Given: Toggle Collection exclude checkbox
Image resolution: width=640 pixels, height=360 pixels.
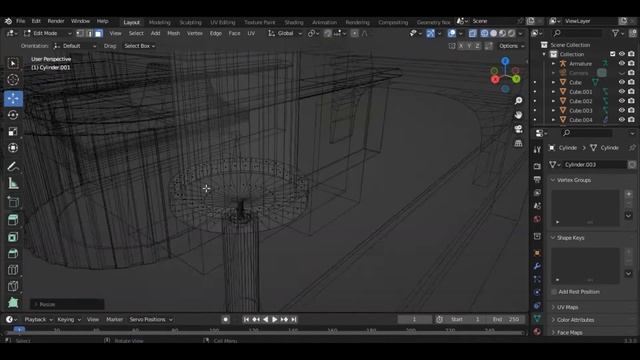Looking at the screenshot, I should [612, 54].
